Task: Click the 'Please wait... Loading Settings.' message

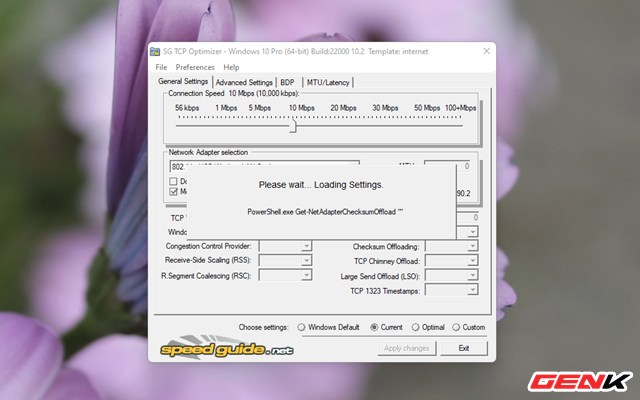Action: (321, 185)
